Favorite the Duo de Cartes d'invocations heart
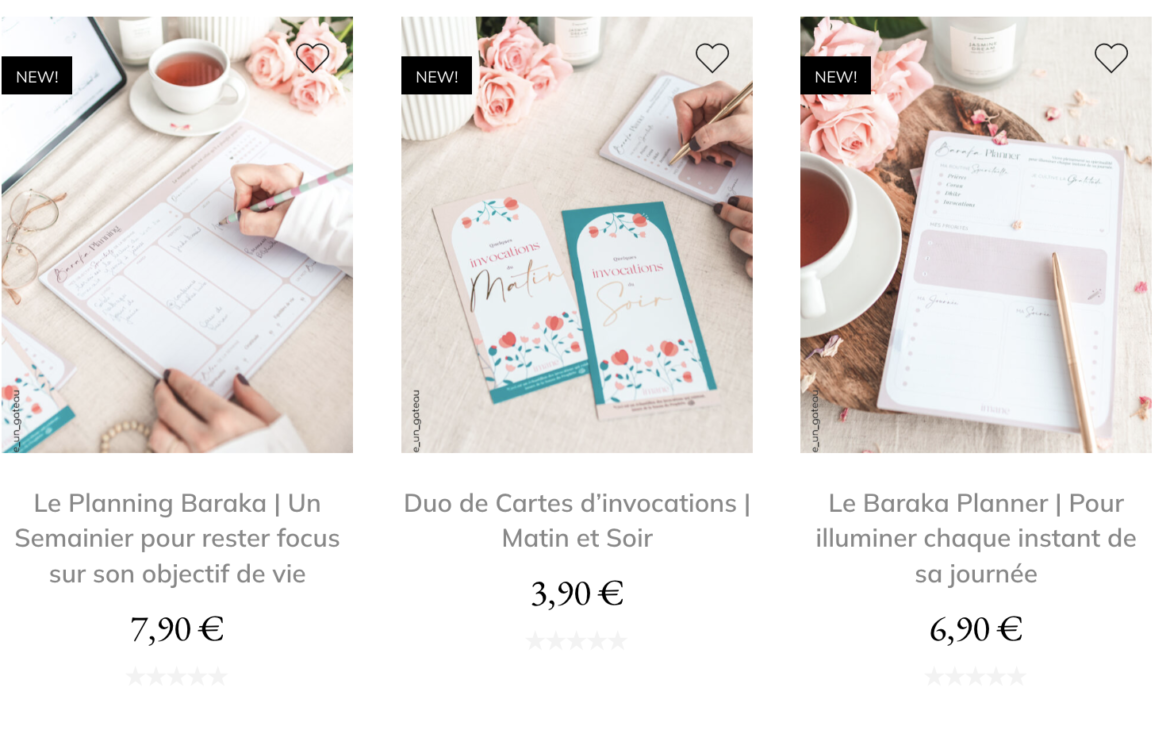 pyautogui.click(x=712, y=57)
